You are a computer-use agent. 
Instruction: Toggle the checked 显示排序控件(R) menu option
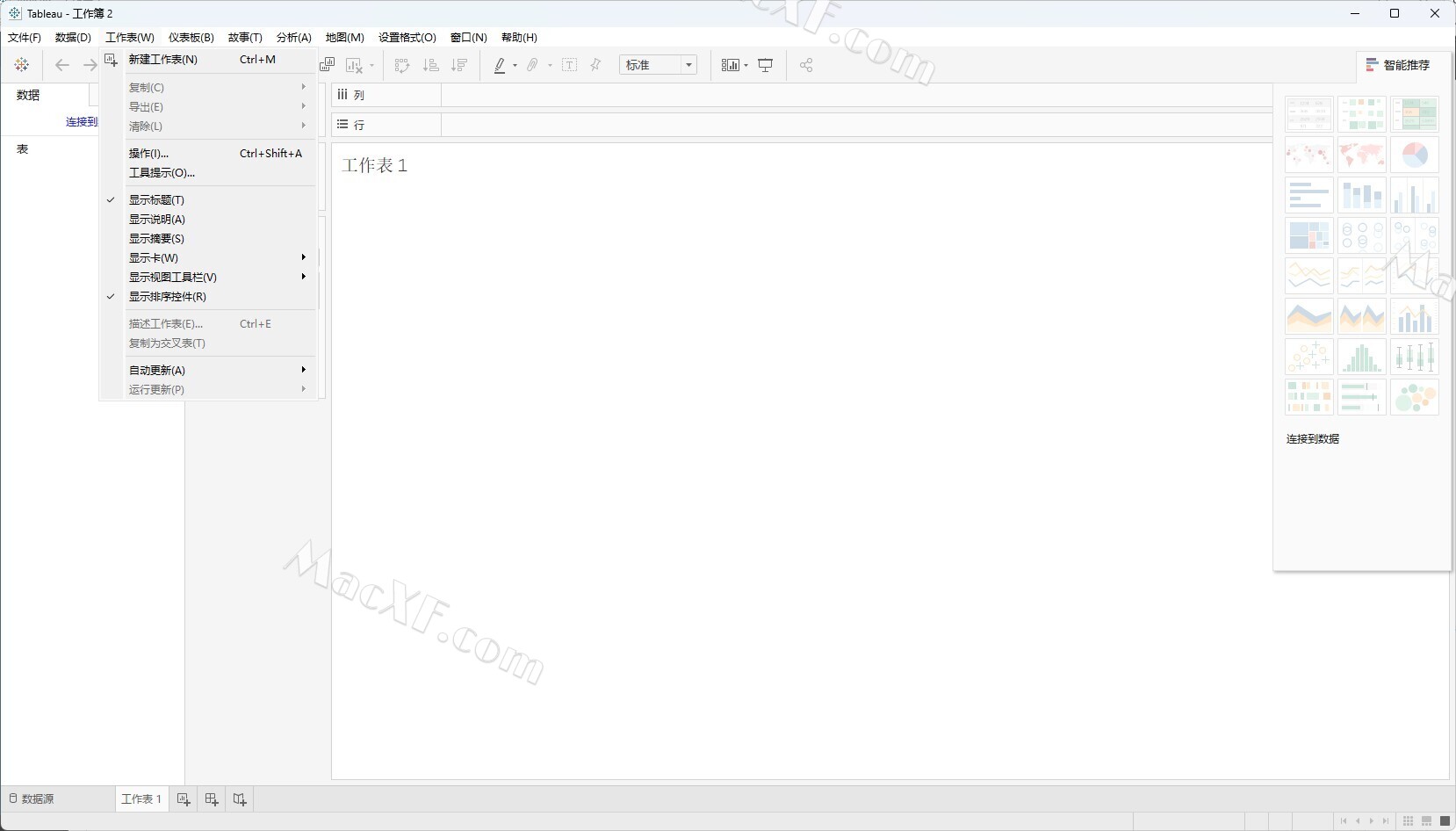pyautogui.click(x=208, y=297)
